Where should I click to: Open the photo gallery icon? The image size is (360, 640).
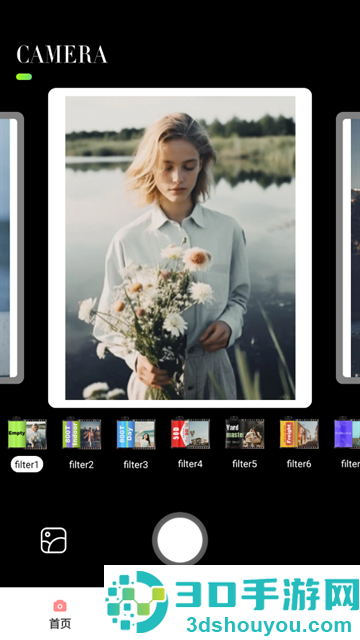tap(53, 540)
